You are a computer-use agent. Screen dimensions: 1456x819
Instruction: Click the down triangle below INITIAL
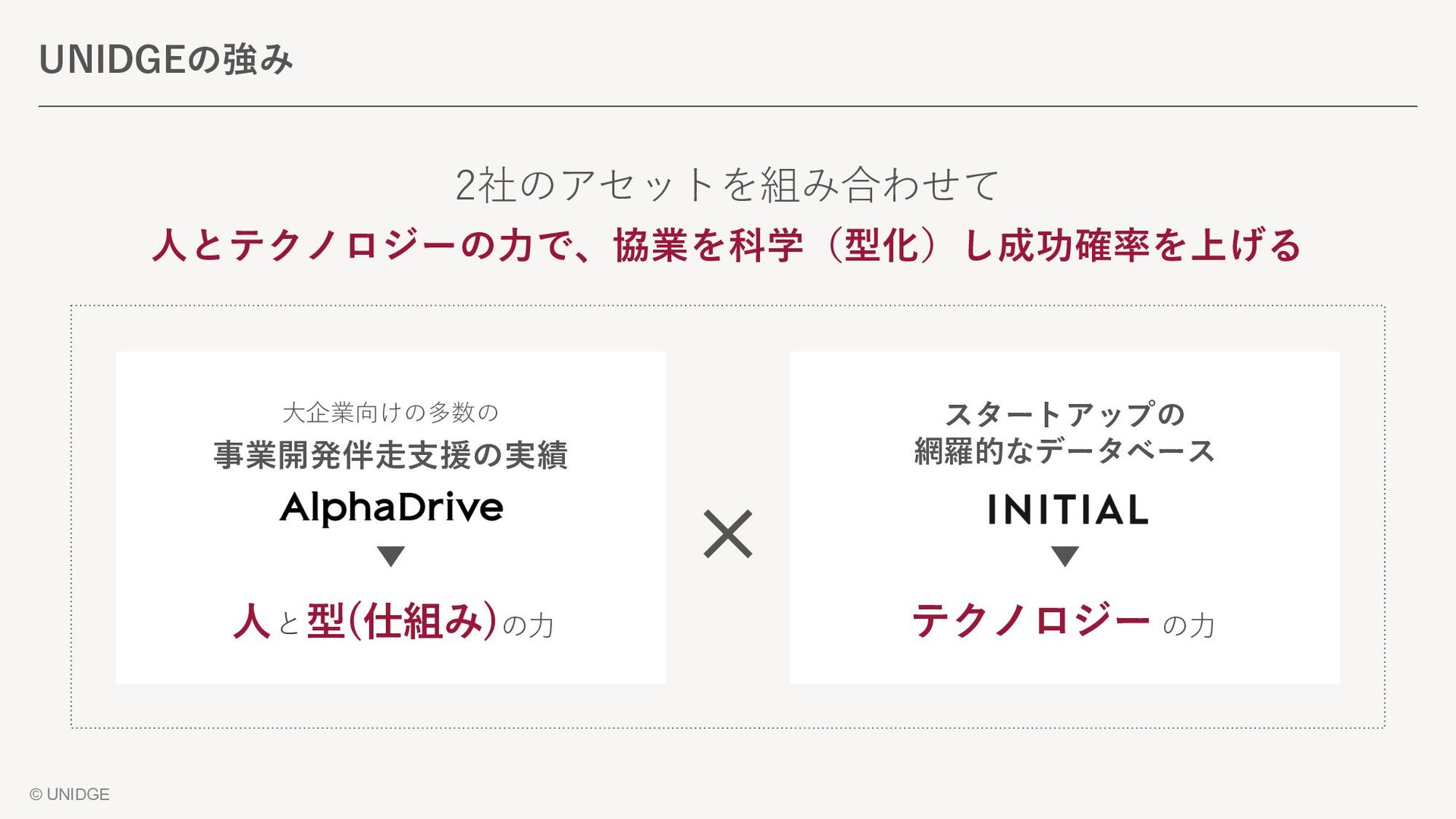click(1065, 556)
